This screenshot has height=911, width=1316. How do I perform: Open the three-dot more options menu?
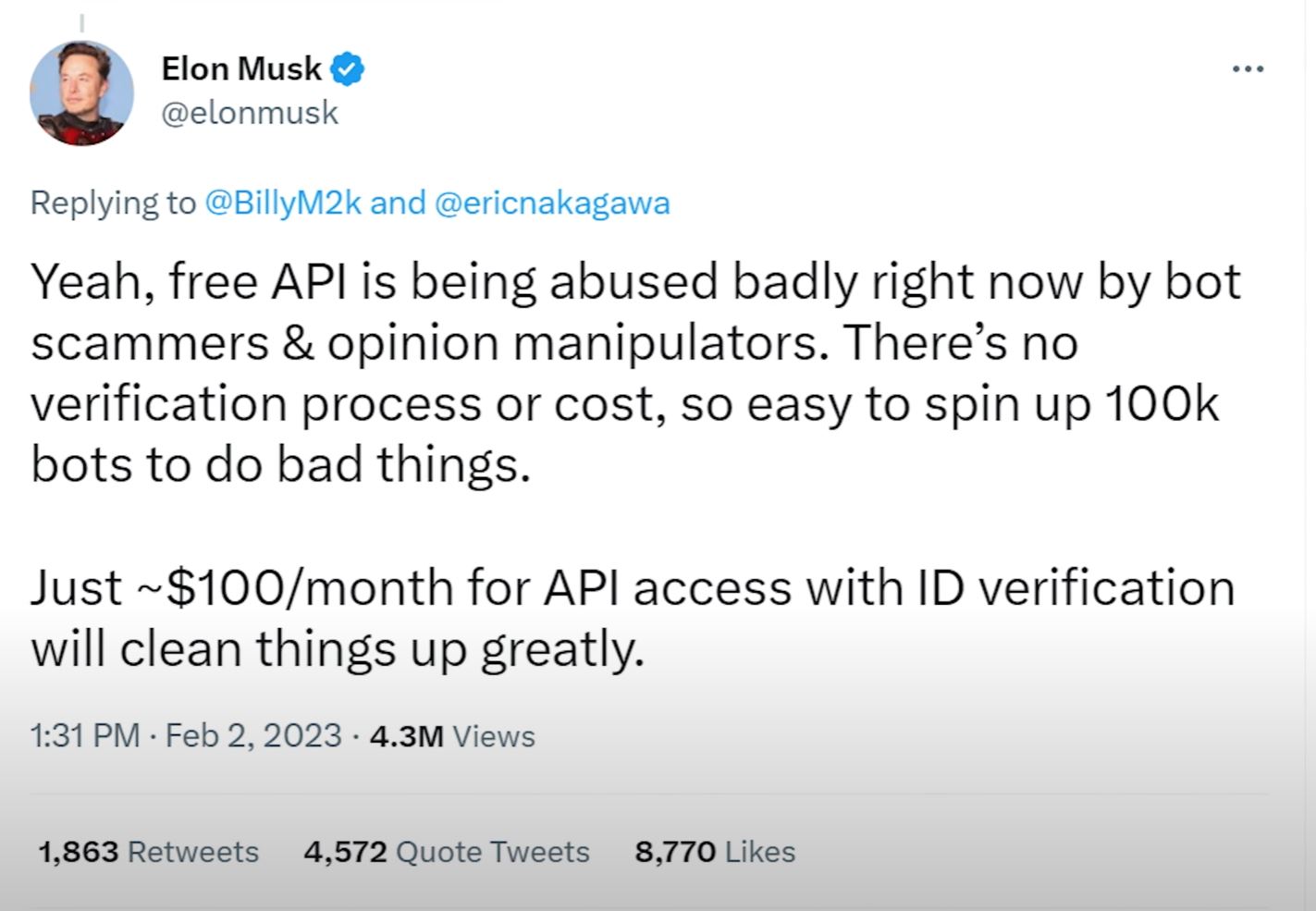click(x=1248, y=68)
